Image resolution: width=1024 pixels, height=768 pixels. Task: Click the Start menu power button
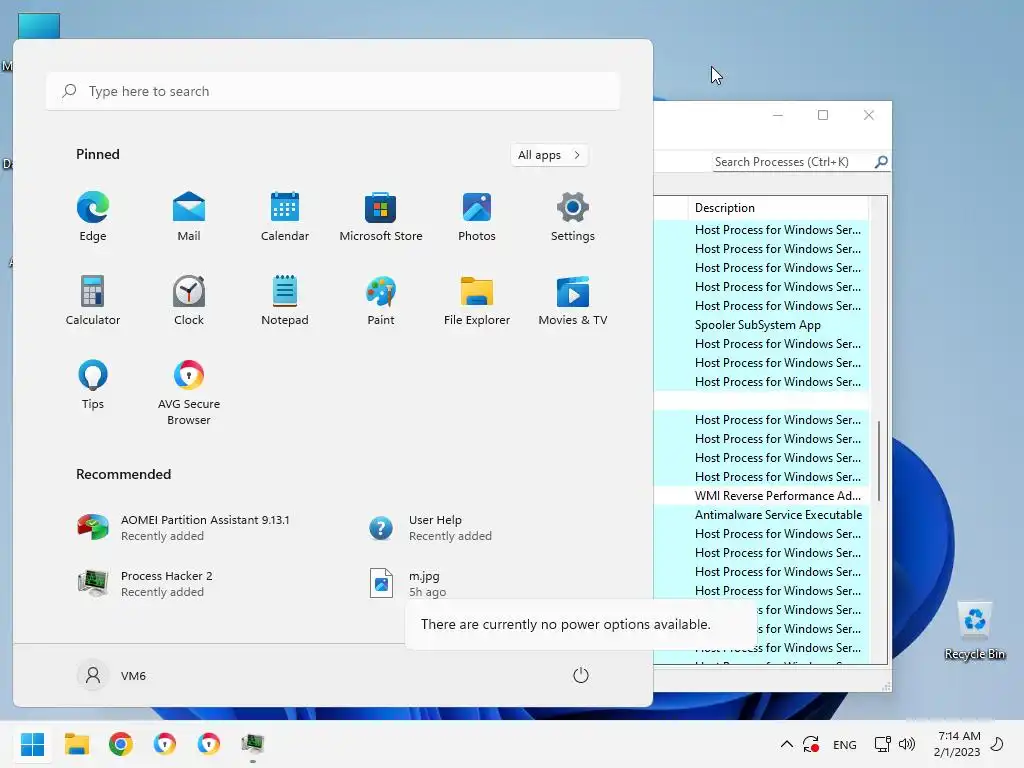tap(581, 675)
